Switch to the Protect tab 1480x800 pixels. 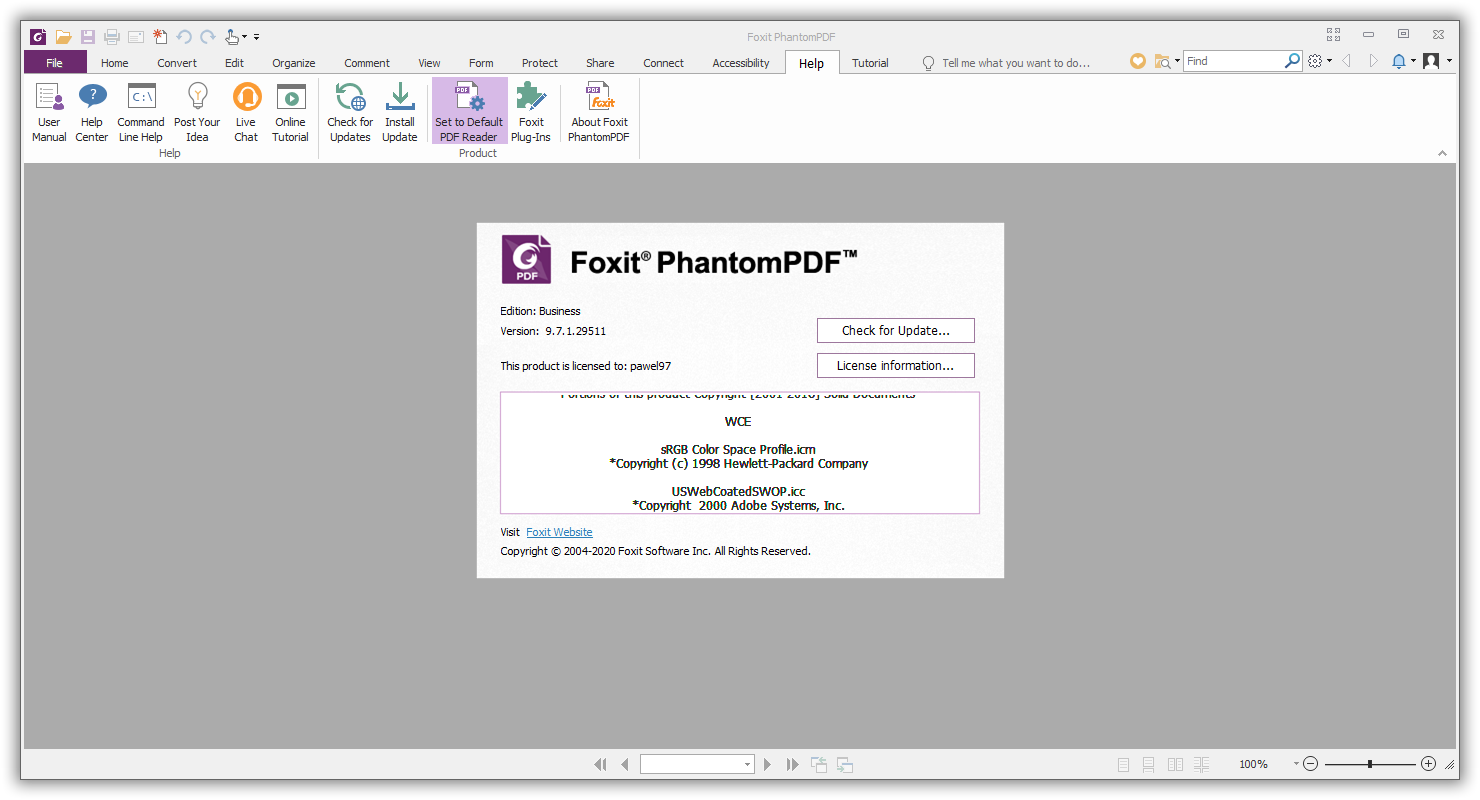coord(540,62)
